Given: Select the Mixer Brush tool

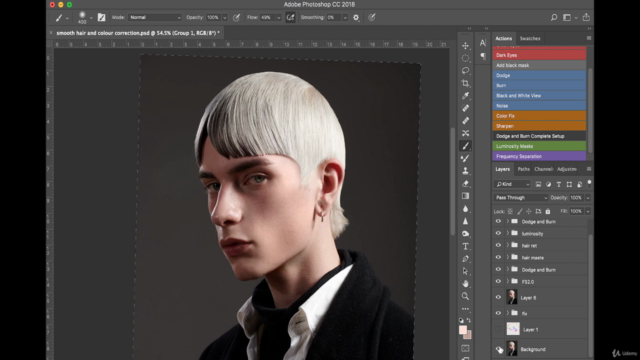Looking at the screenshot, I should click(465, 158).
